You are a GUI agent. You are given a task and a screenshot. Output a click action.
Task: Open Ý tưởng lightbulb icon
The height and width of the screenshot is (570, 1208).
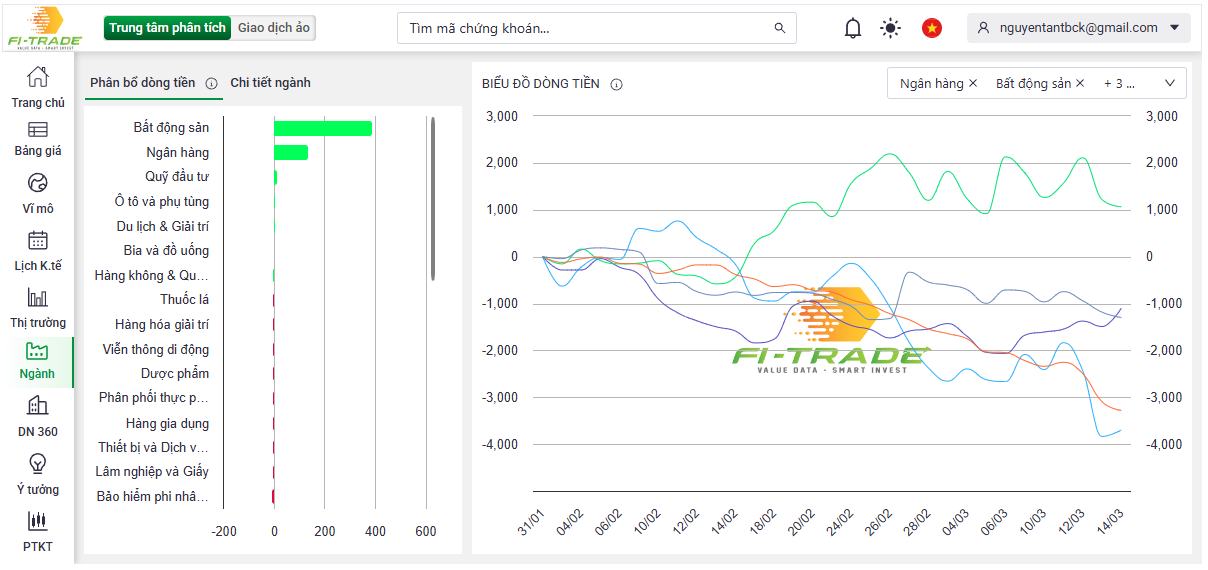click(x=37, y=464)
